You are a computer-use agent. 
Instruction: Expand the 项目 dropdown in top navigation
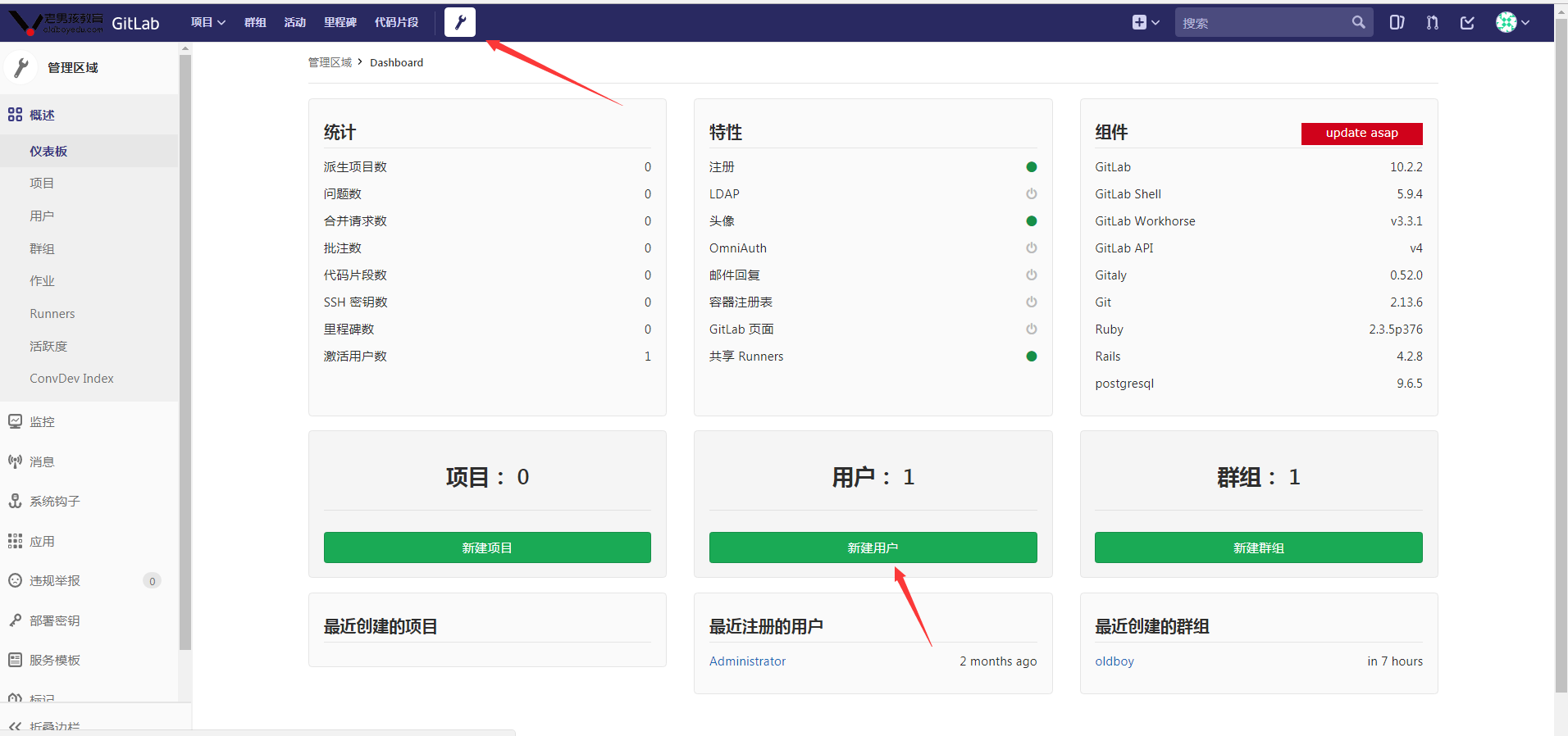[x=208, y=22]
